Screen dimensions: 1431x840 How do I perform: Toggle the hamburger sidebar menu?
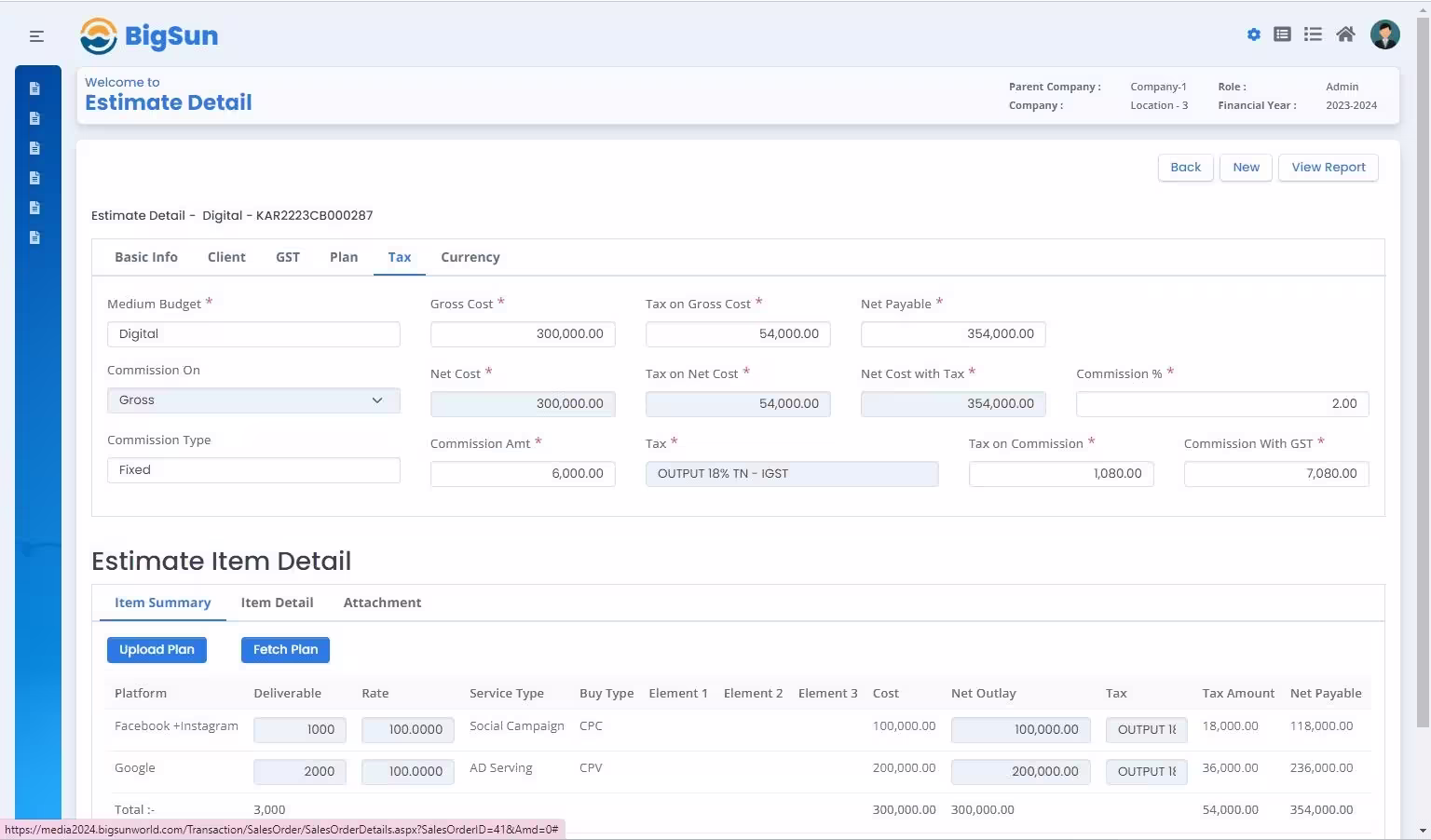tap(36, 36)
